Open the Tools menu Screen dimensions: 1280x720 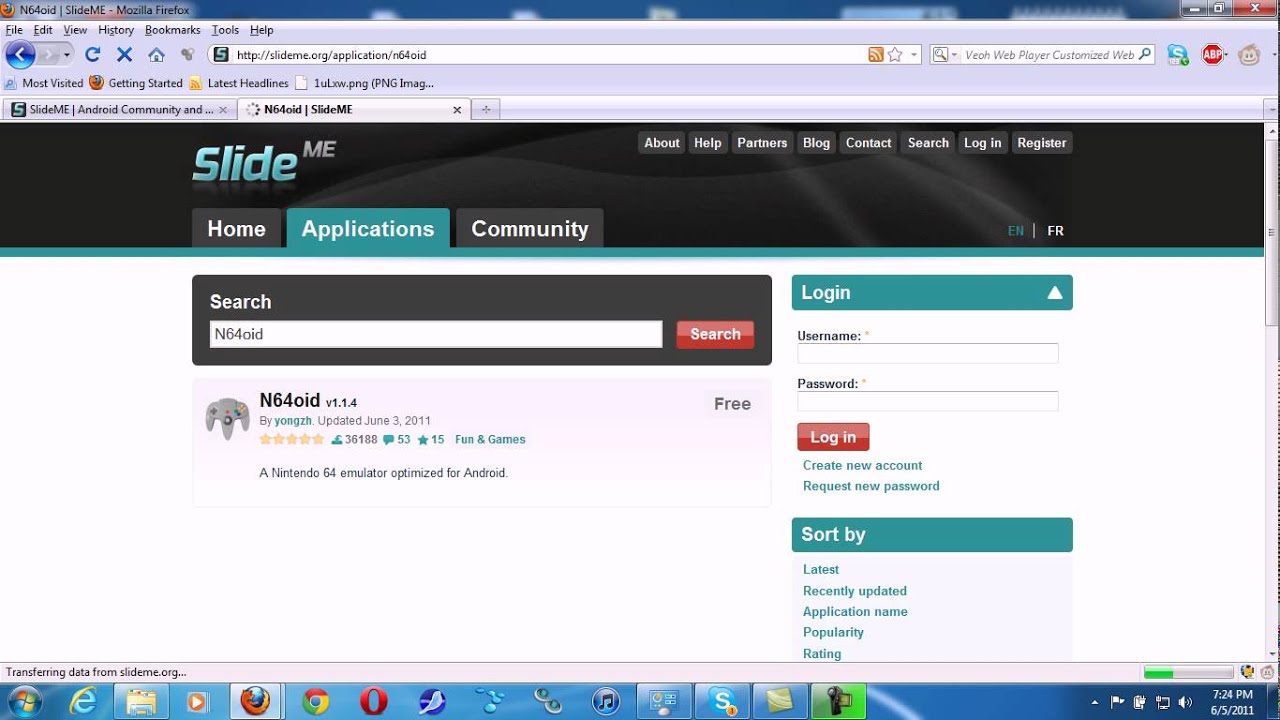click(225, 30)
